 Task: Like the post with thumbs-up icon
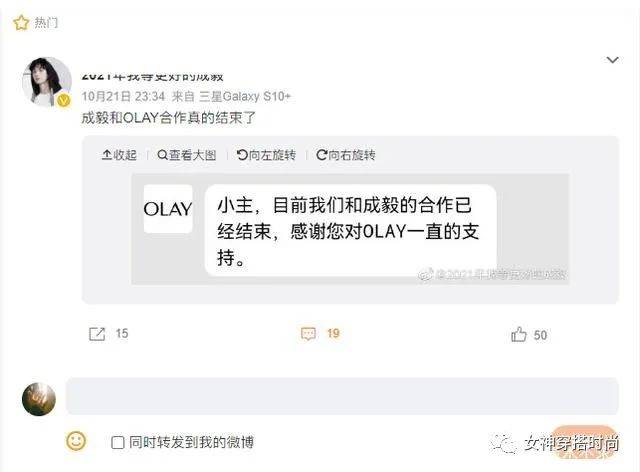pos(518,334)
